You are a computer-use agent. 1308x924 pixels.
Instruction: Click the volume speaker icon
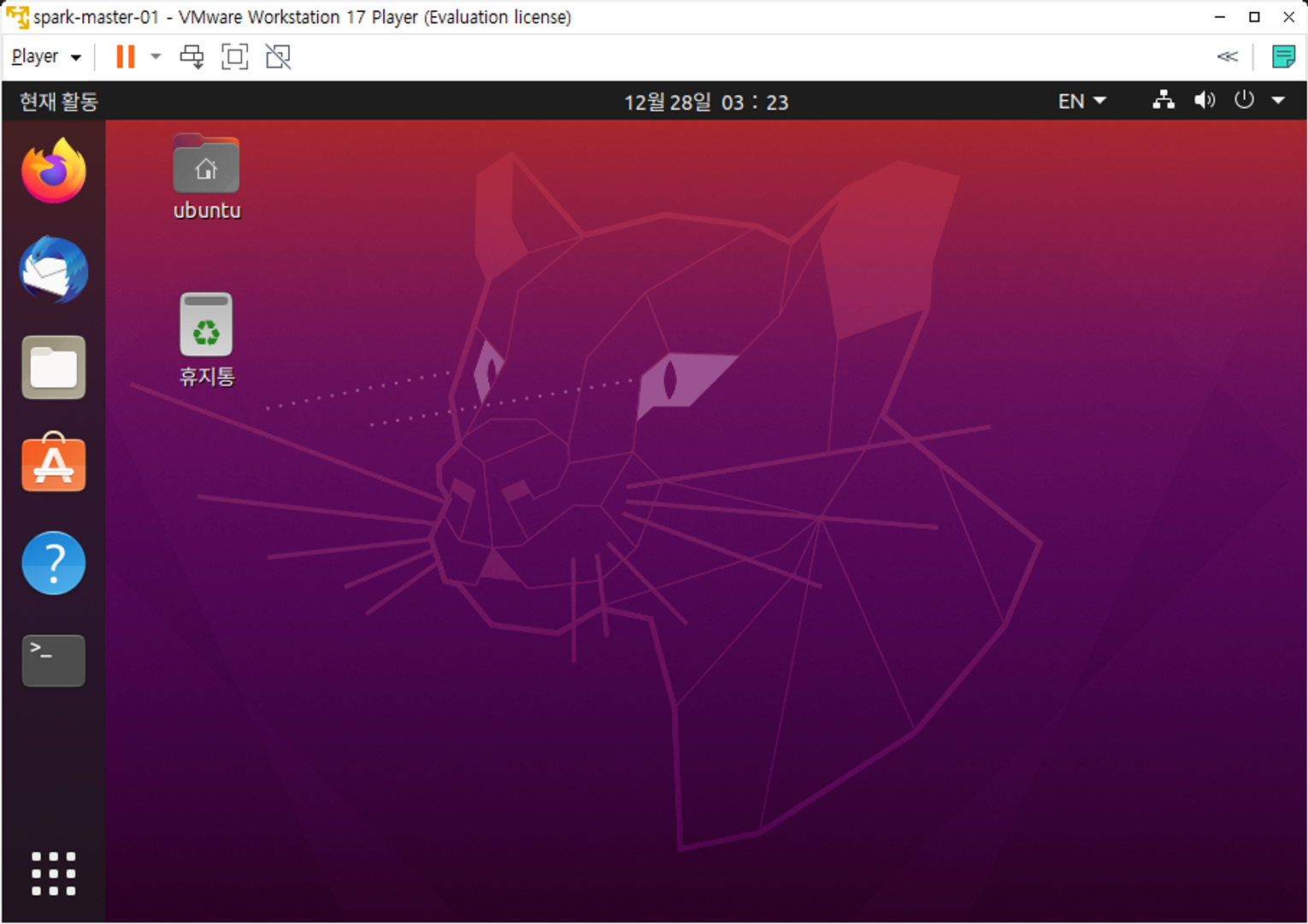1204,101
